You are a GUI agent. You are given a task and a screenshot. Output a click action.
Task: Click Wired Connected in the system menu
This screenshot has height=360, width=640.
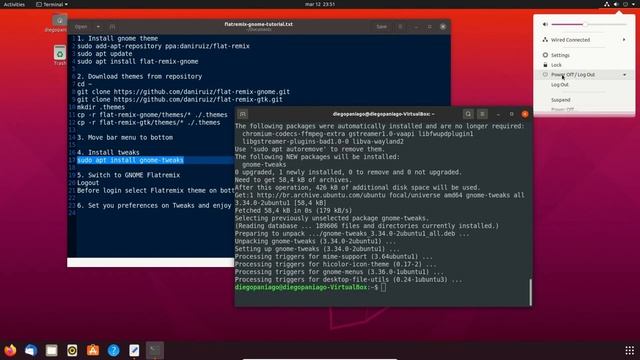tap(570, 40)
